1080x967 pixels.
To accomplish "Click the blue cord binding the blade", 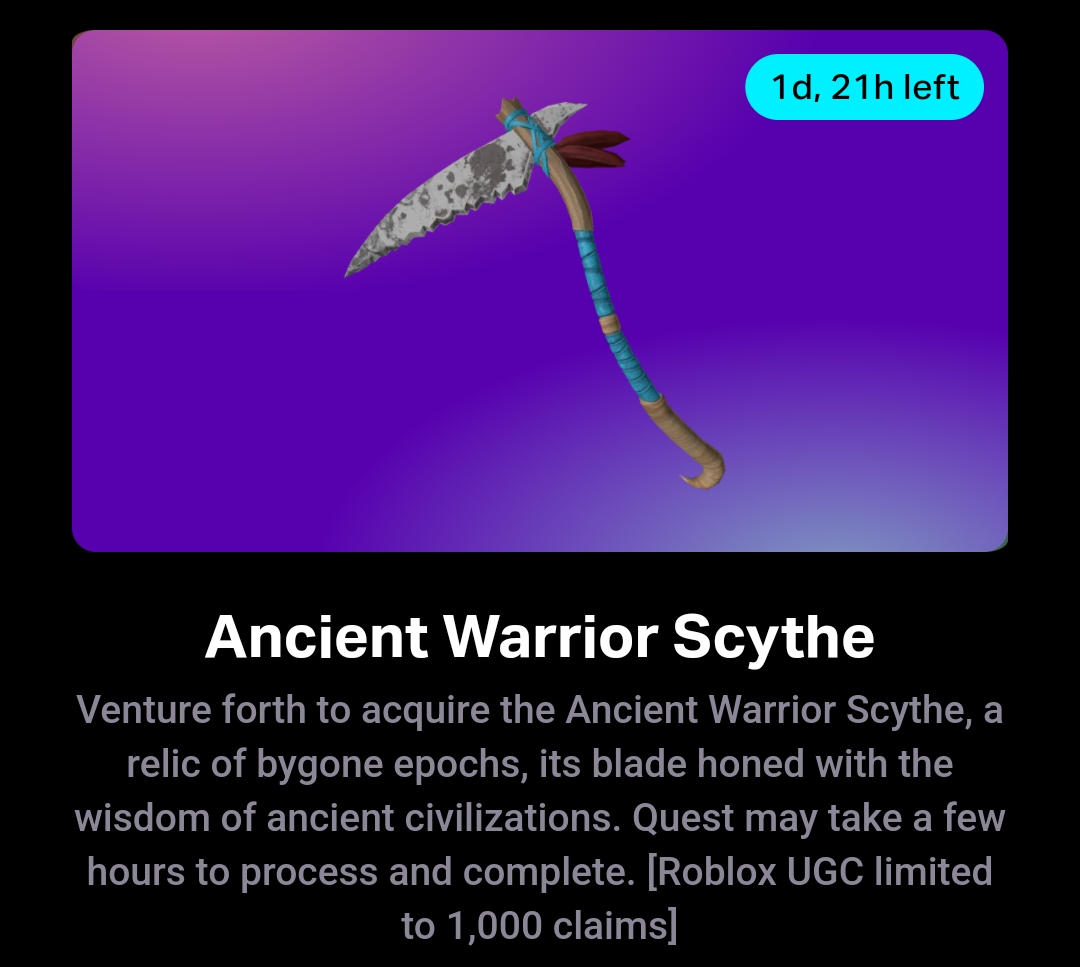I will coord(530,140).
